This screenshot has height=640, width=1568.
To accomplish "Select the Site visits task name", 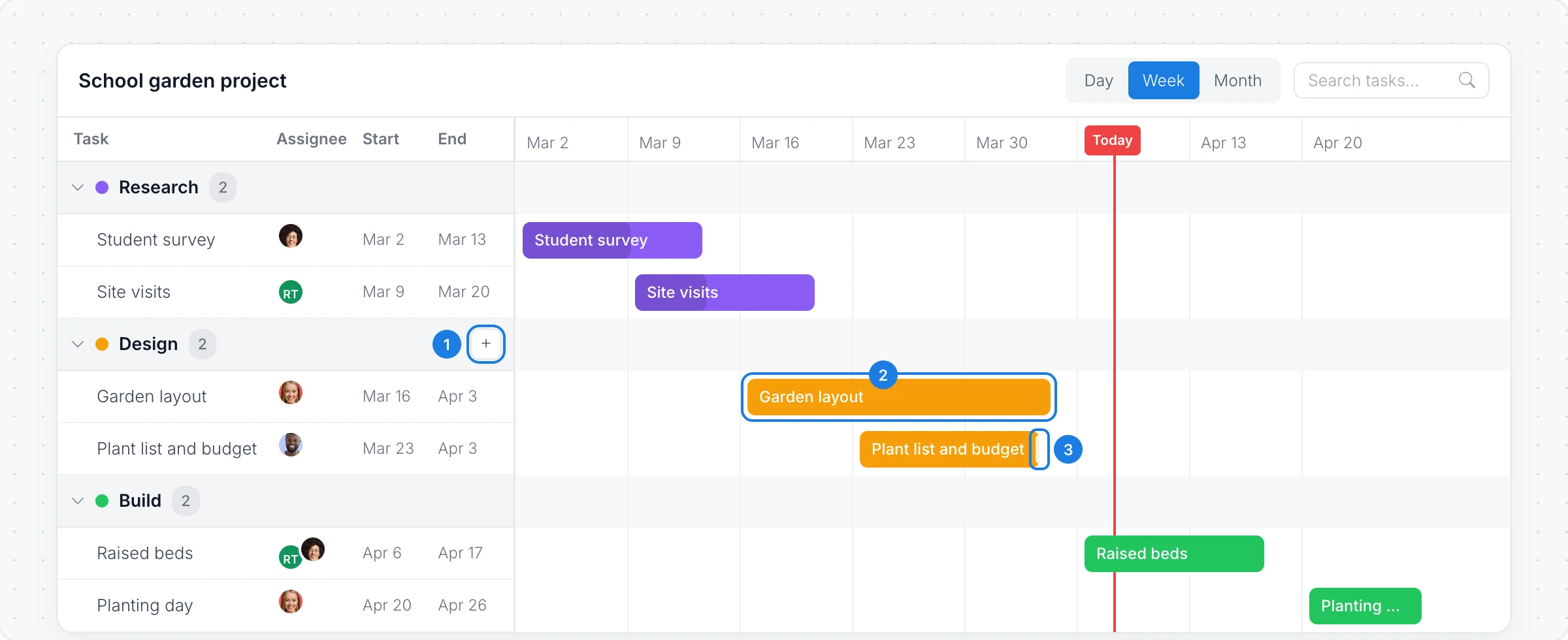I will tap(134, 292).
